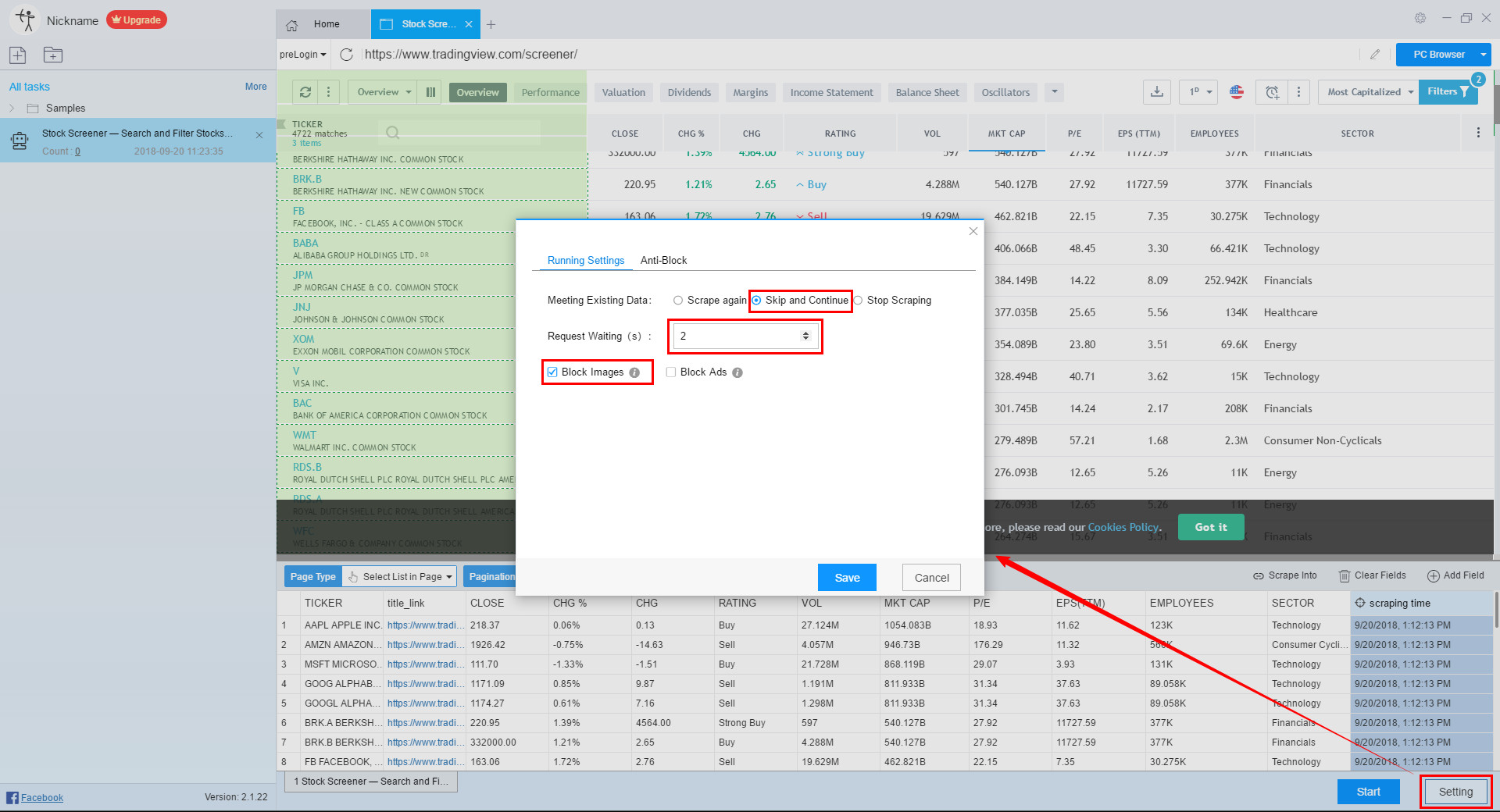The width and height of the screenshot is (1500, 812).
Task: Click the Start button
Action: pos(1368,792)
